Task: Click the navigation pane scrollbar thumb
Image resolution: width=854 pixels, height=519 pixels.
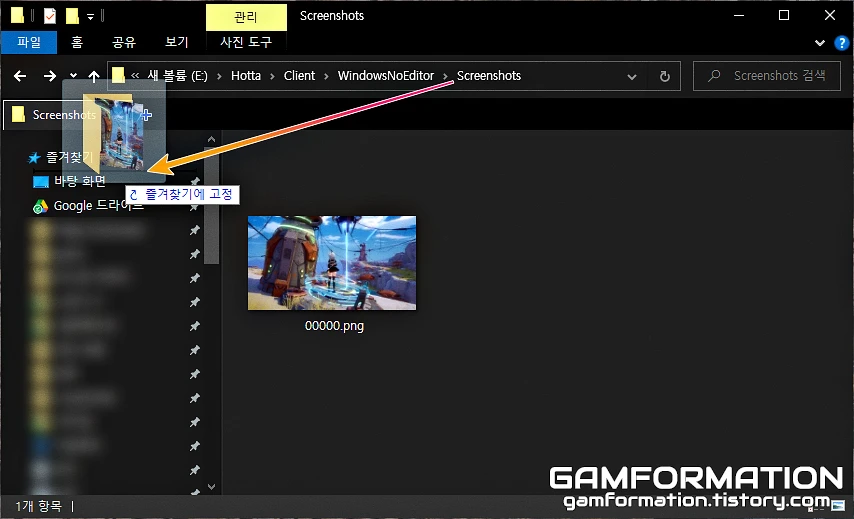Action: tap(211, 206)
